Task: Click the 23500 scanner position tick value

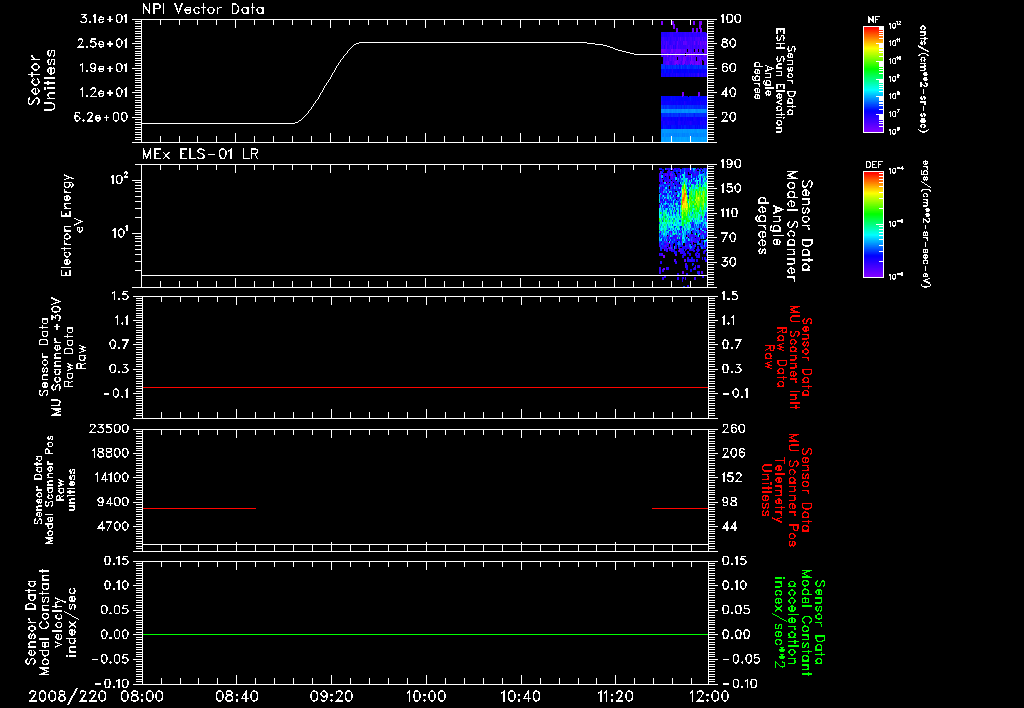Action: tap(108, 428)
